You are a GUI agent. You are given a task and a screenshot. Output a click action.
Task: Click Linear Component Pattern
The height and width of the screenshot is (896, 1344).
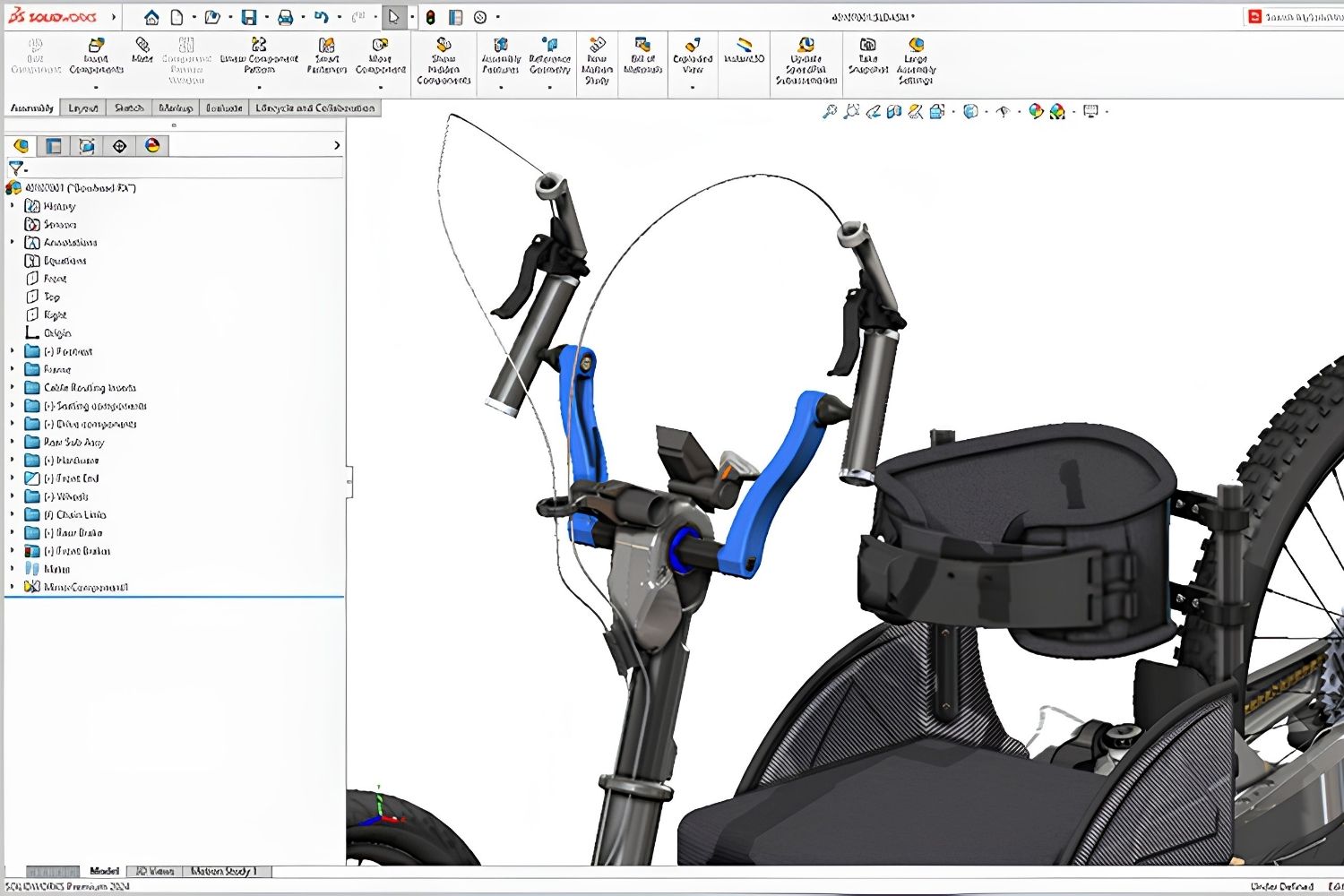tap(259, 57)
